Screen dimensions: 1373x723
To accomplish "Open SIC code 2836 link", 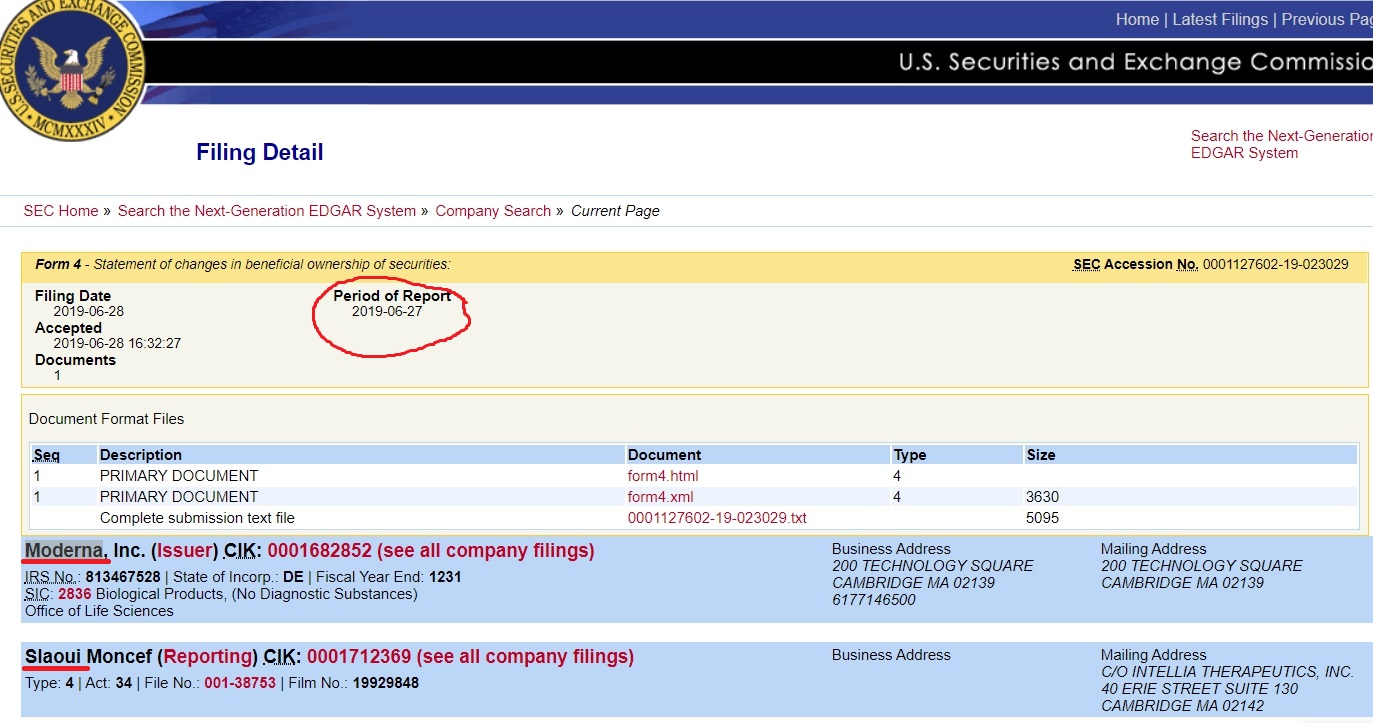I will tap(75, 594).
